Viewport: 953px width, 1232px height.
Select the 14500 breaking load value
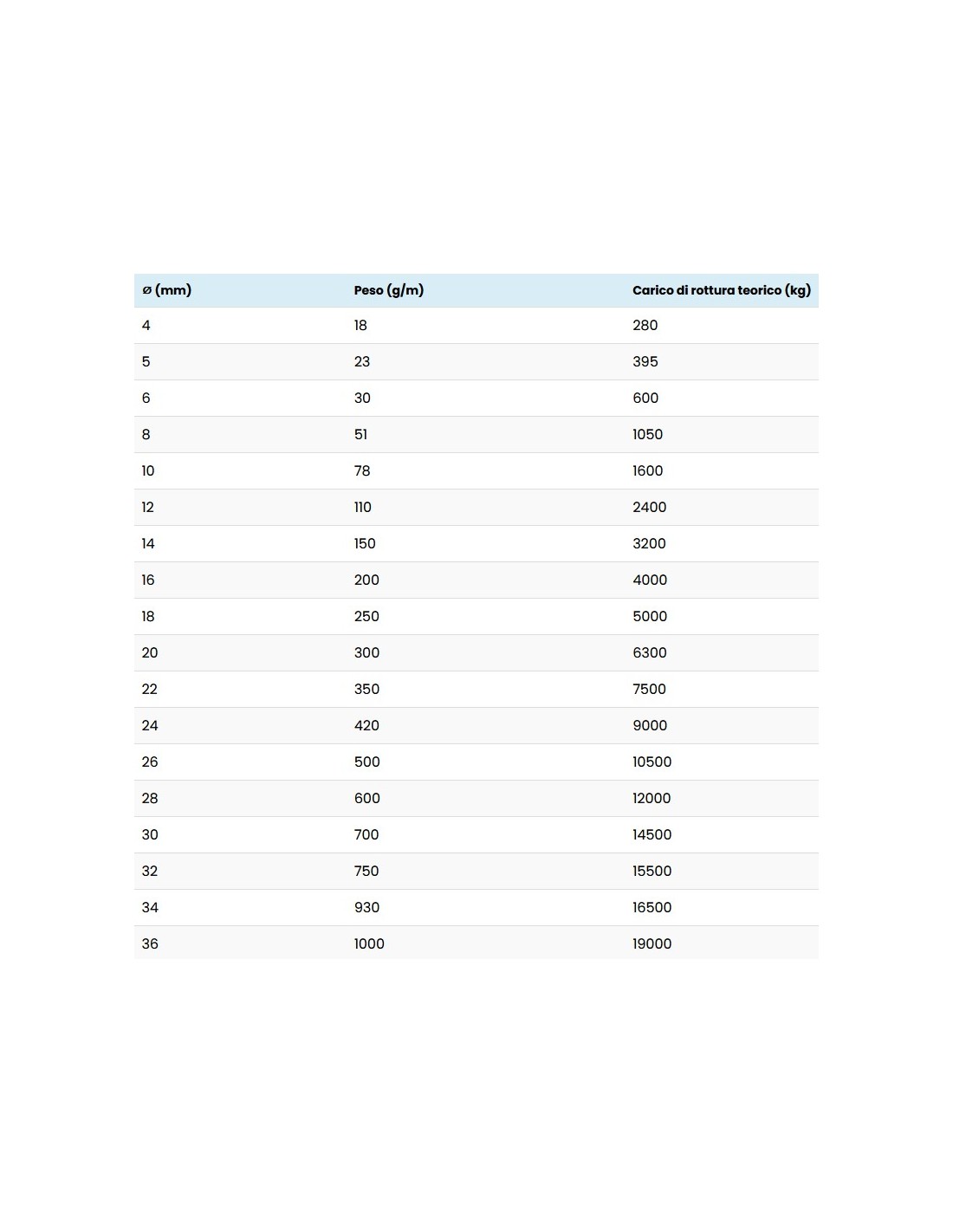652,835
